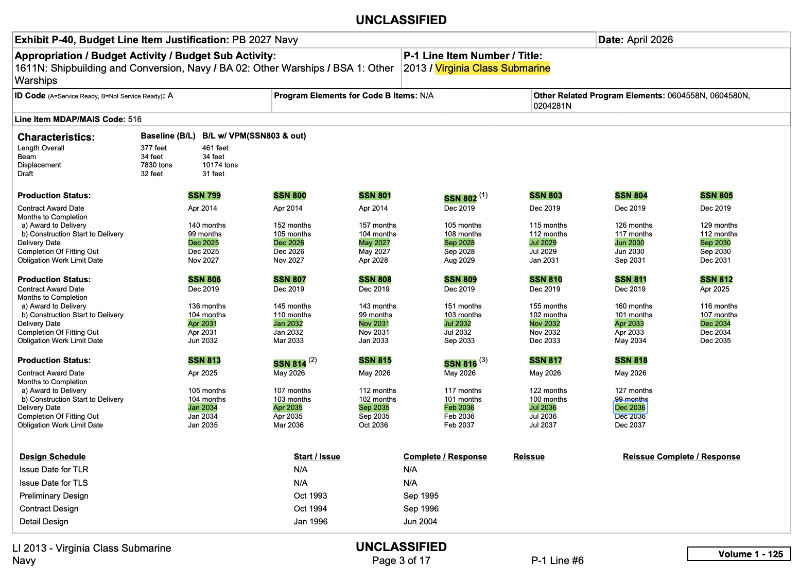
Task: Click the '461 feet' VPM length
Action: (213, 148)
